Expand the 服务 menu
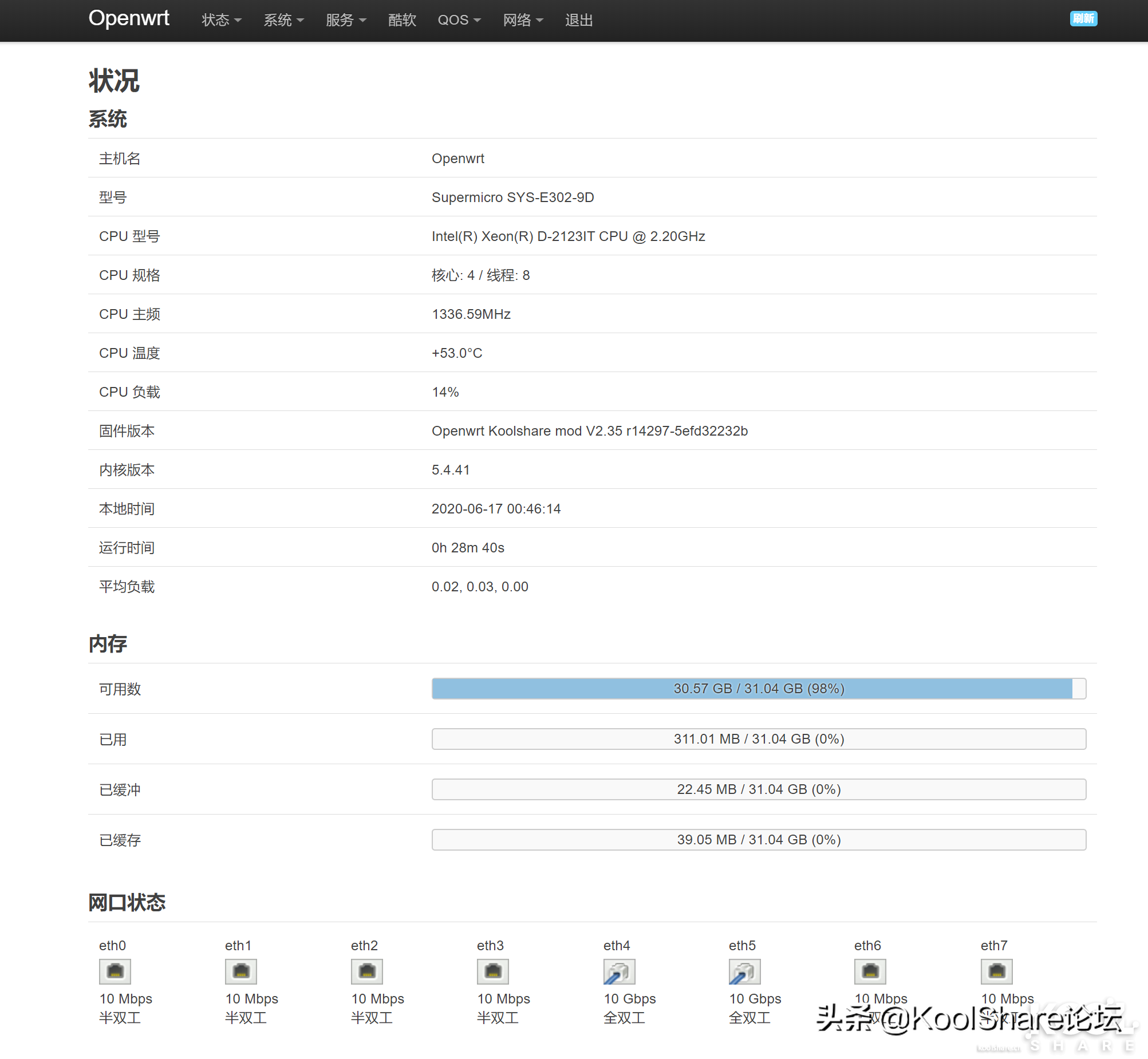Screen dimensions: 1148x1059 [346, 20]
